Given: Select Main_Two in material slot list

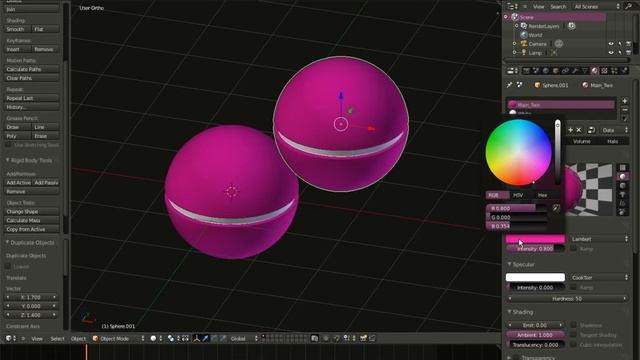Looking at the screenshot, I should 561,105.
